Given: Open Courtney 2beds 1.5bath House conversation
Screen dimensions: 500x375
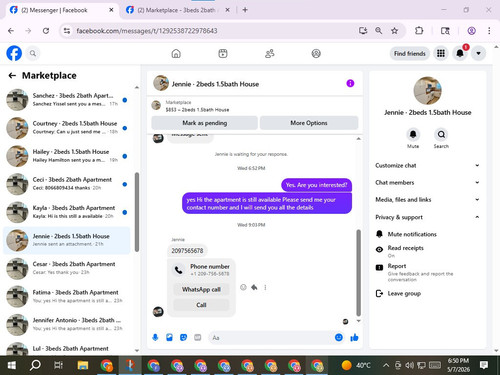Looking at the screenshot, I should click(67, 128).
